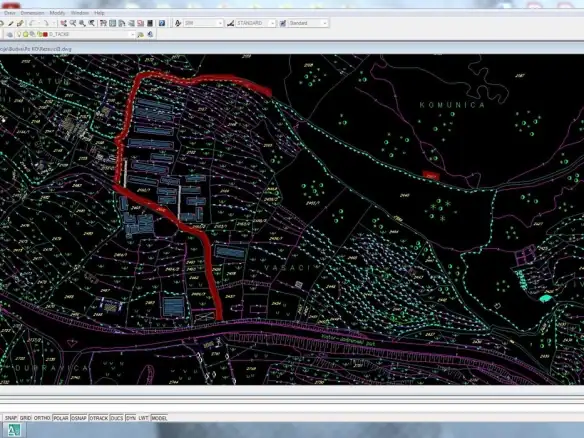Click the Redo arrow icon

click(47, 23)
